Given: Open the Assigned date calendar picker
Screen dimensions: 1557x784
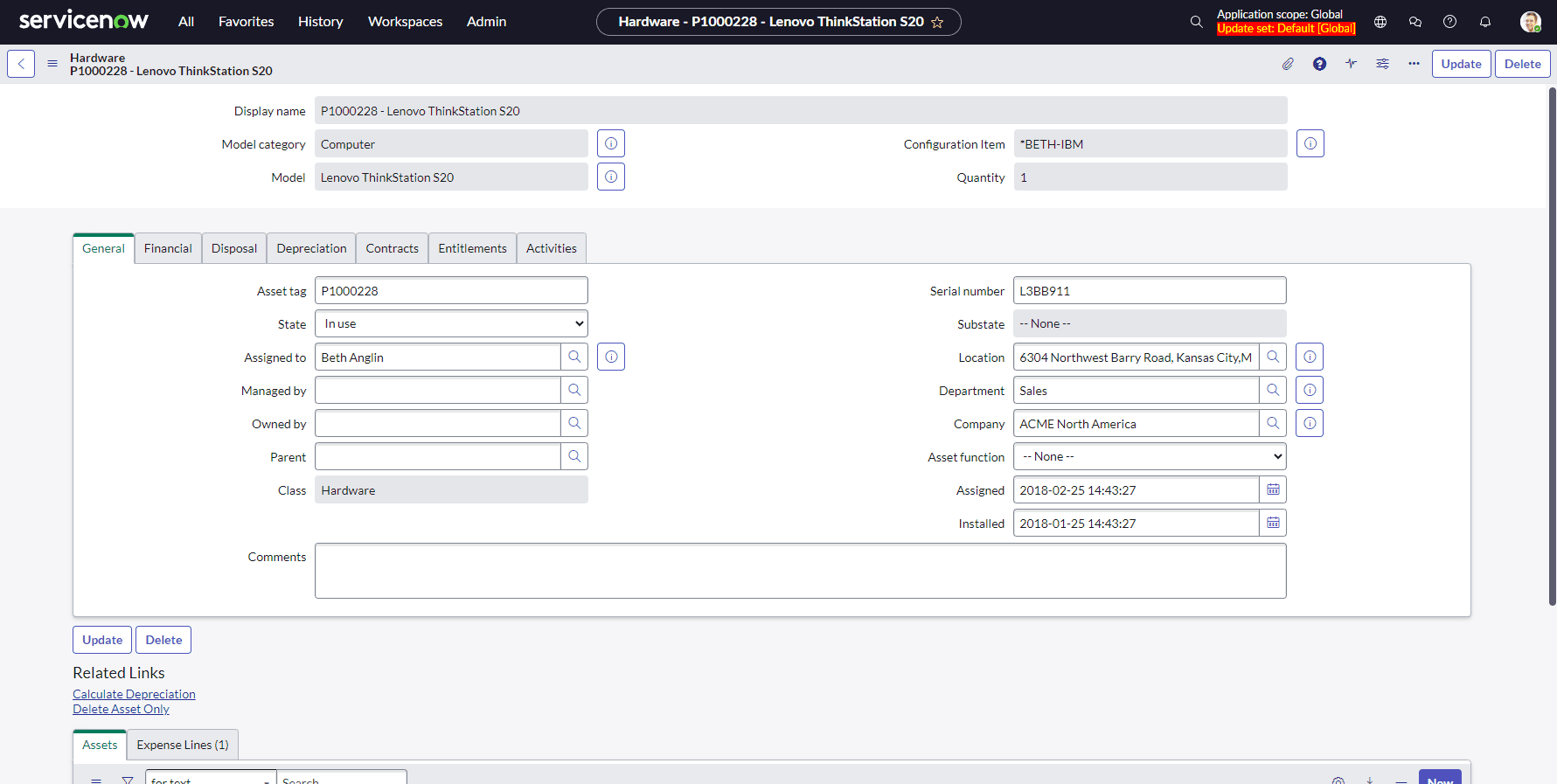Looking at the screenshot, I should point(1273,489).
